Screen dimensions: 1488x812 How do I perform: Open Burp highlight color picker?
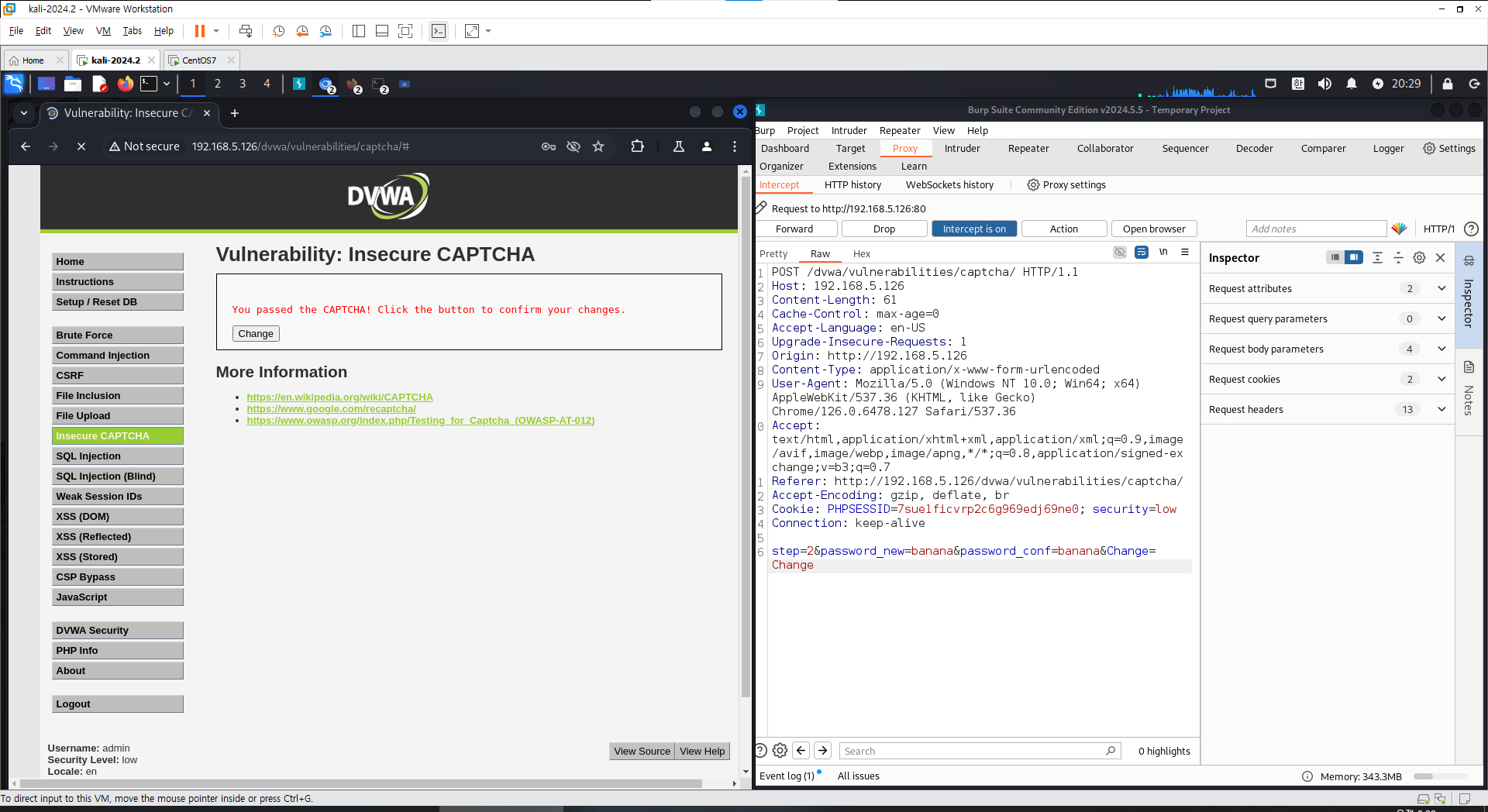coord(1399,229)
